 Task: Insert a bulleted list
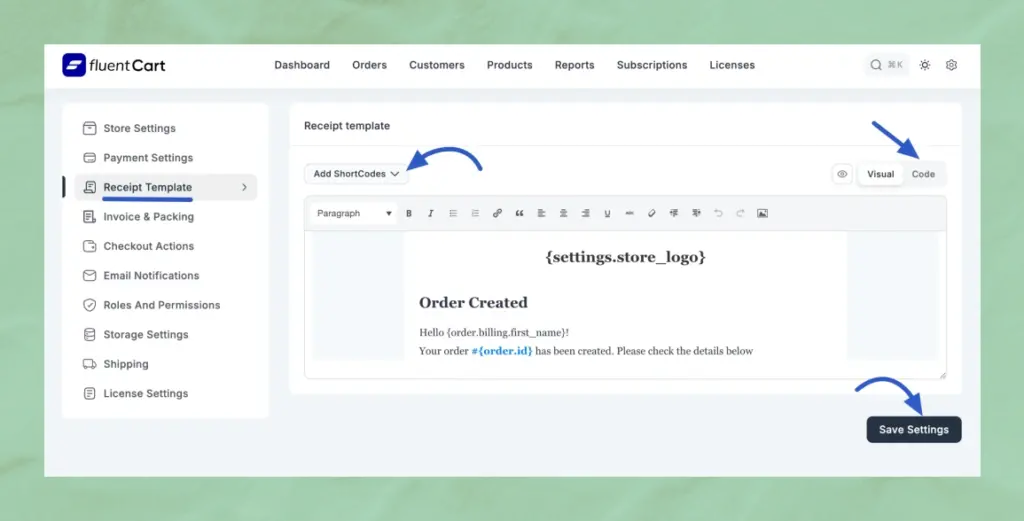click(x=453, y=213)
